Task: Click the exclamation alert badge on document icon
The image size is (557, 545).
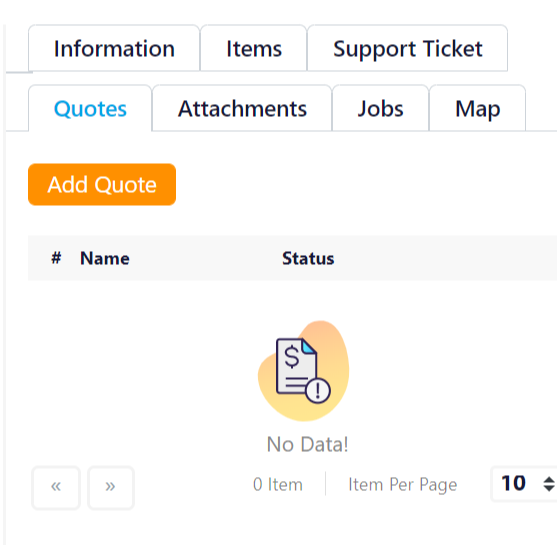Action: 318,390
